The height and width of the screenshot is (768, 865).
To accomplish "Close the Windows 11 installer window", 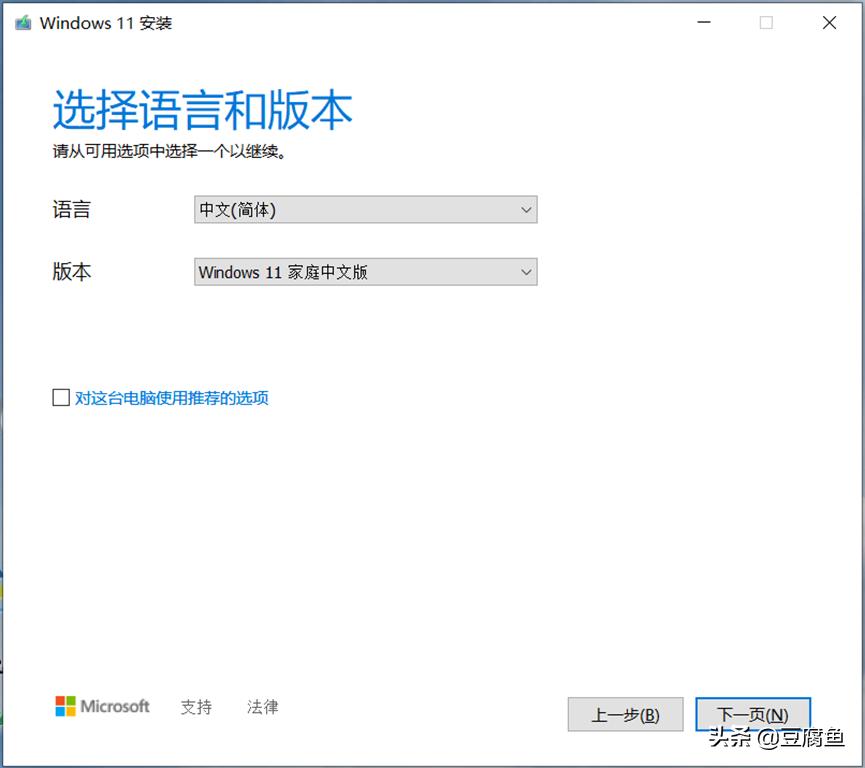I will [829, 22].
